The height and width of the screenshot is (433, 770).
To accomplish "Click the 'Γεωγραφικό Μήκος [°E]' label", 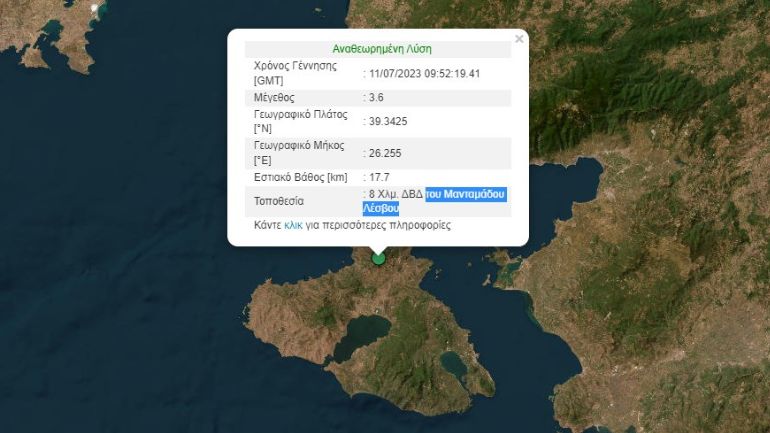I will tap(299, 153).
